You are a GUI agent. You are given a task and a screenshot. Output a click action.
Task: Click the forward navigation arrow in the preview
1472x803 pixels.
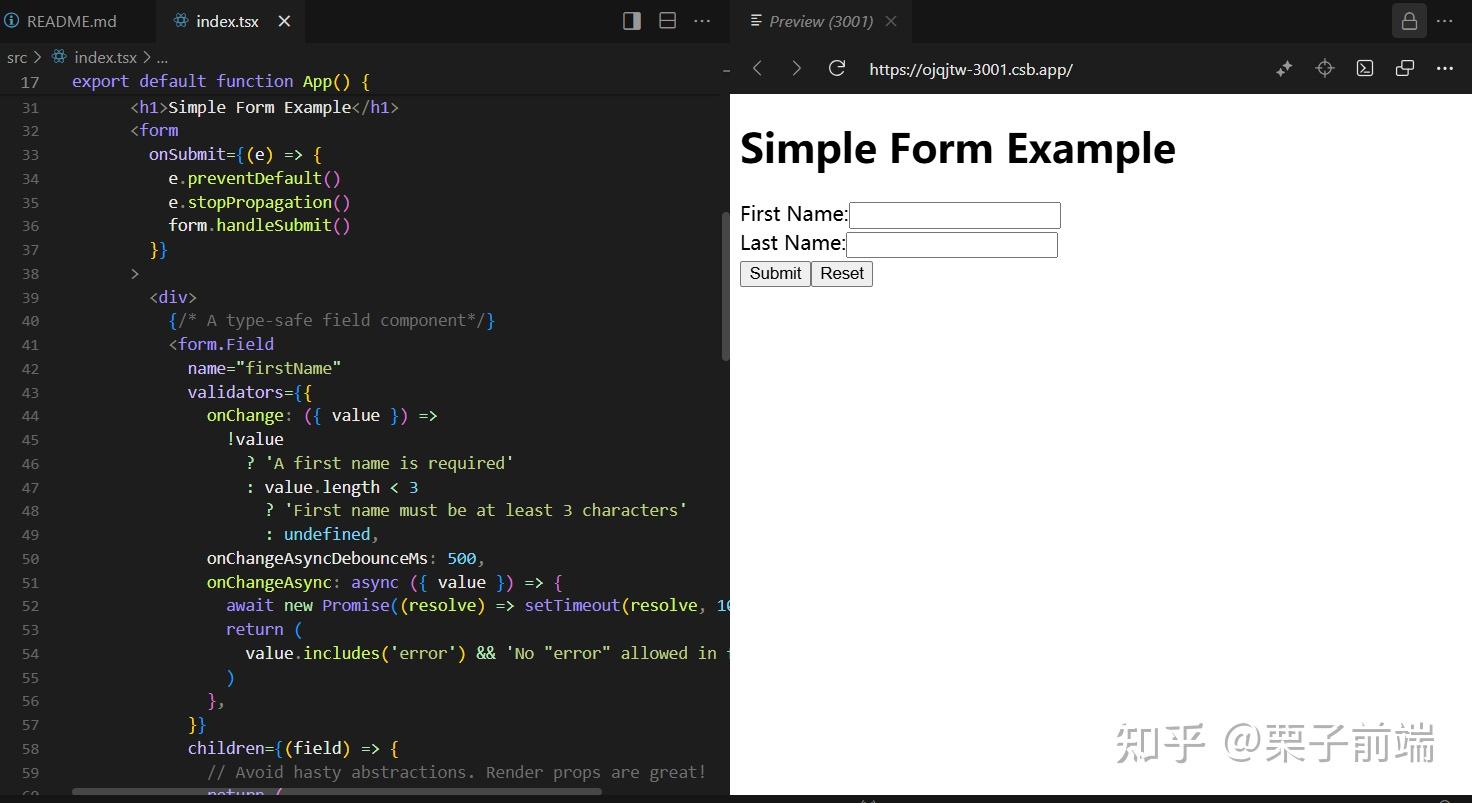point(797,68)
